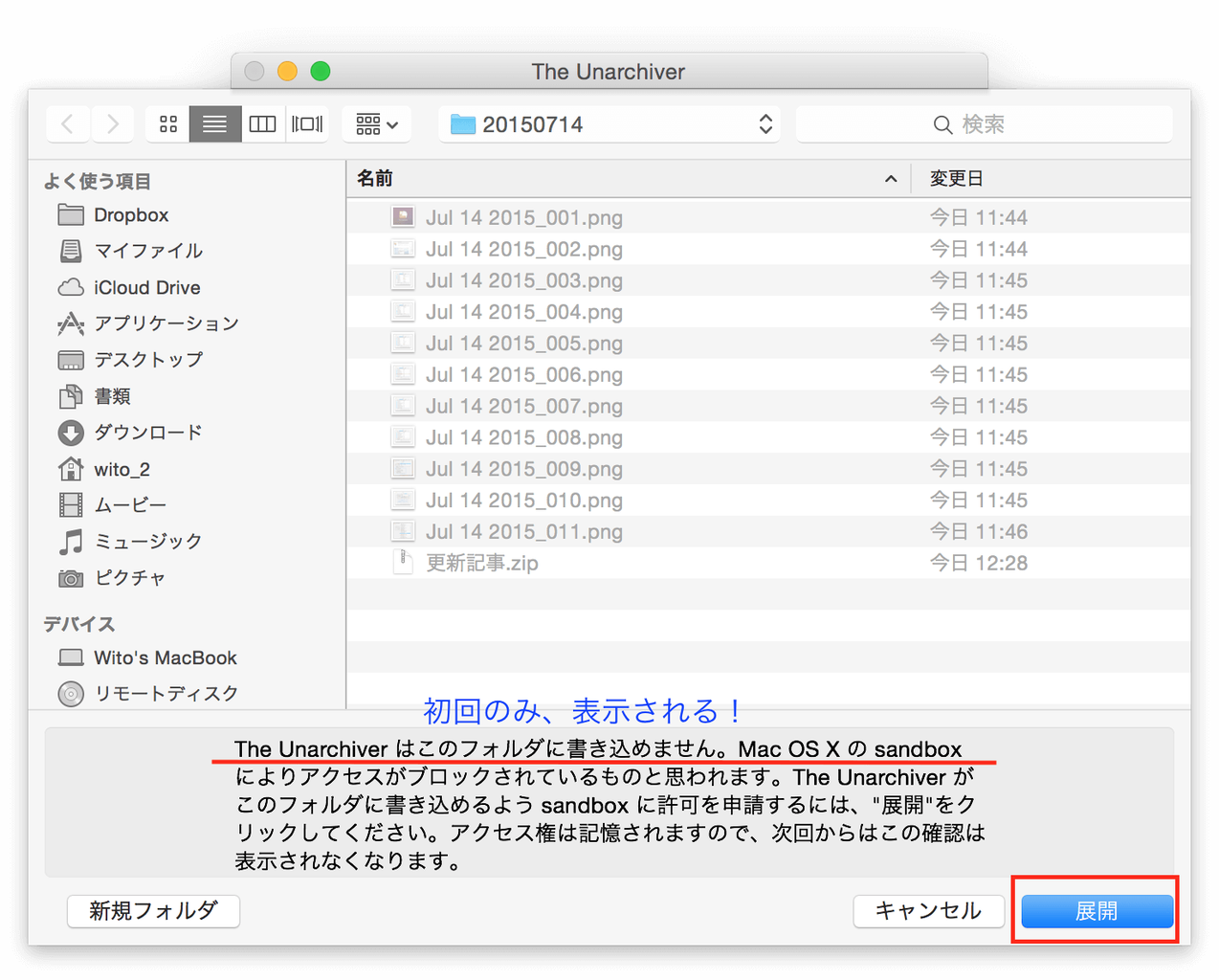Open the wito_2 home folder
This screenshot has height=980, width=1219.
pyautogui.click(x=122, y=469)
